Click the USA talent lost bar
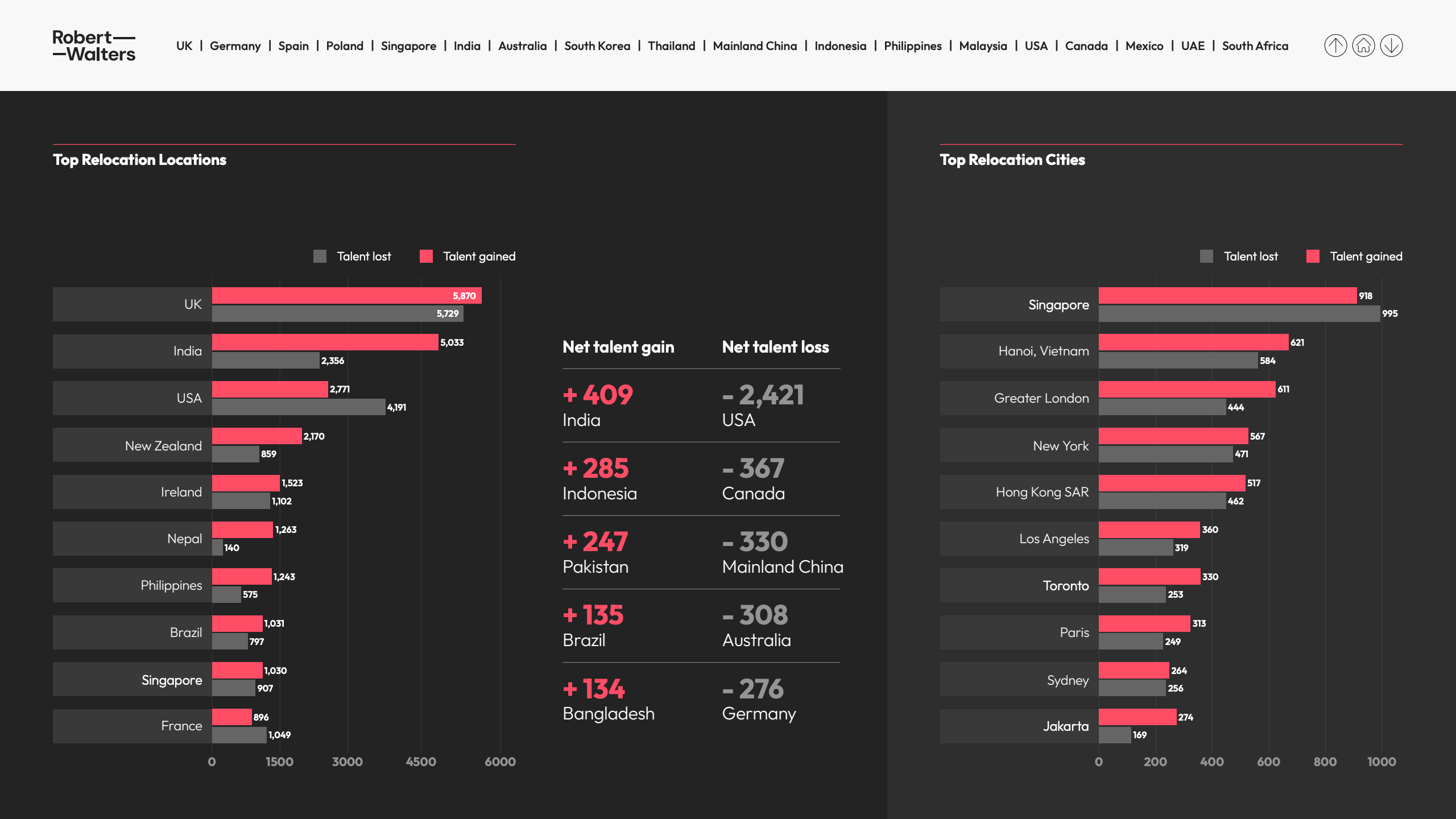The height and width of the screenshot is (819, 1456). pos(298,407)
